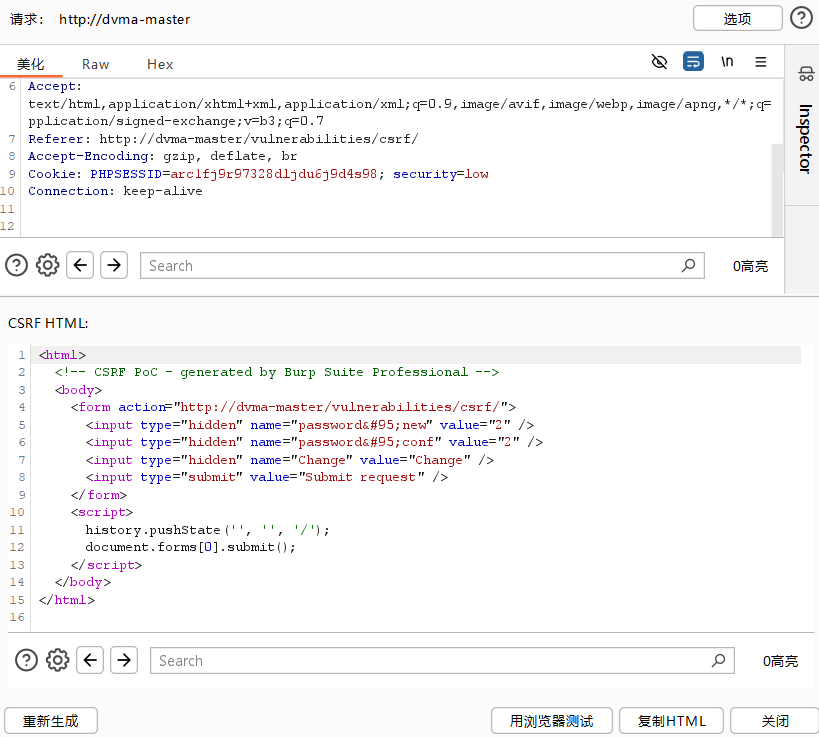Go to next match in CSRF HTML search
The image size is (819, 737).
point(124,660)
